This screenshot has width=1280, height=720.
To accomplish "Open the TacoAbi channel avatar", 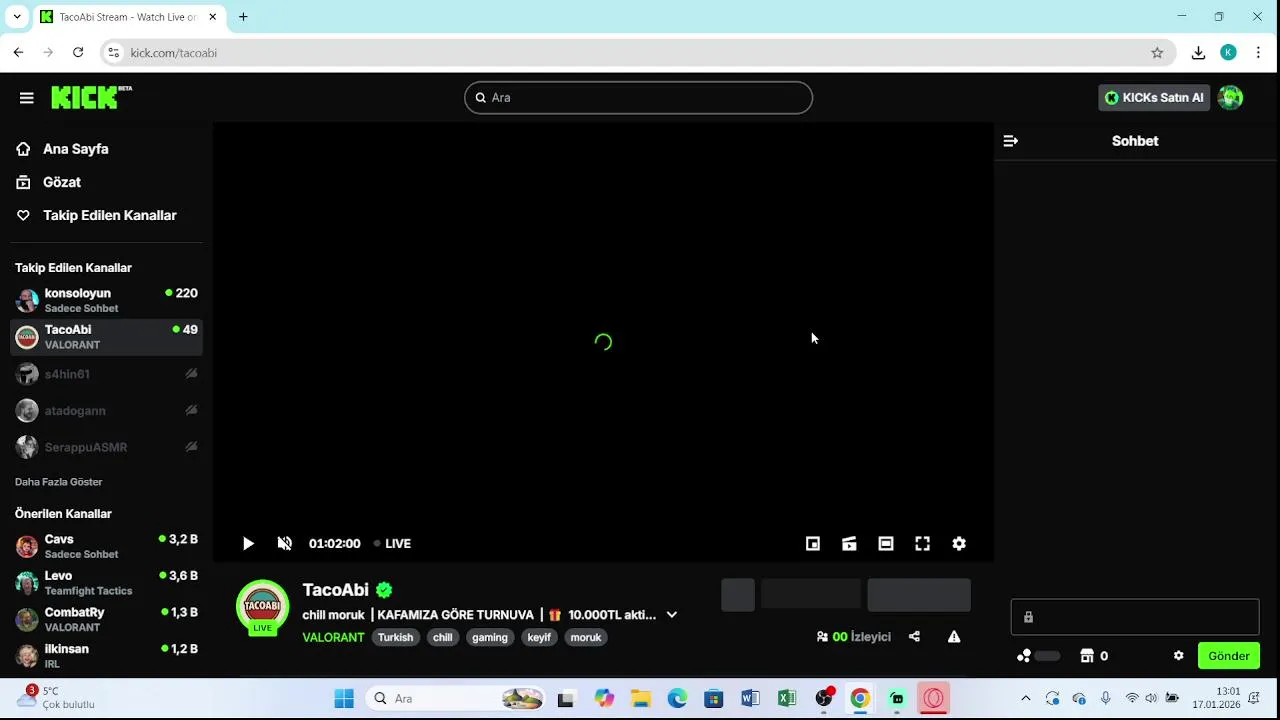I will click(x=262, y=607).
